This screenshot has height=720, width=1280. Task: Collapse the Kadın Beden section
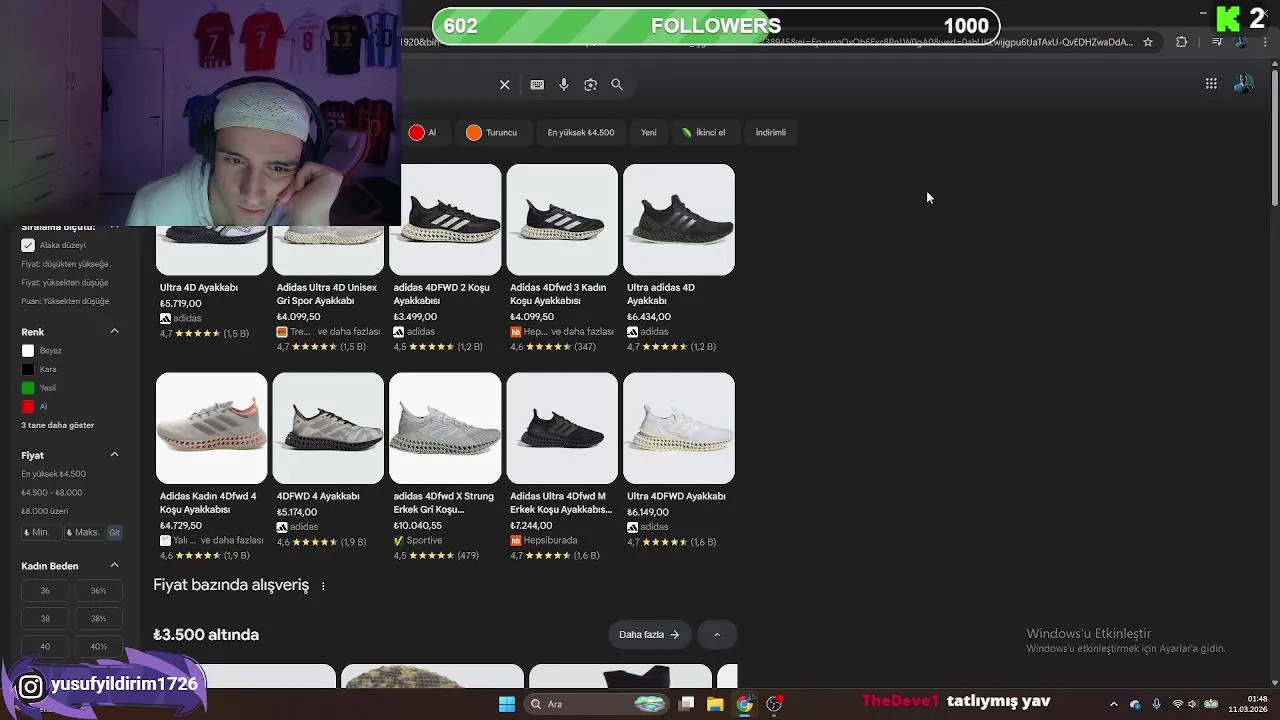114,566
